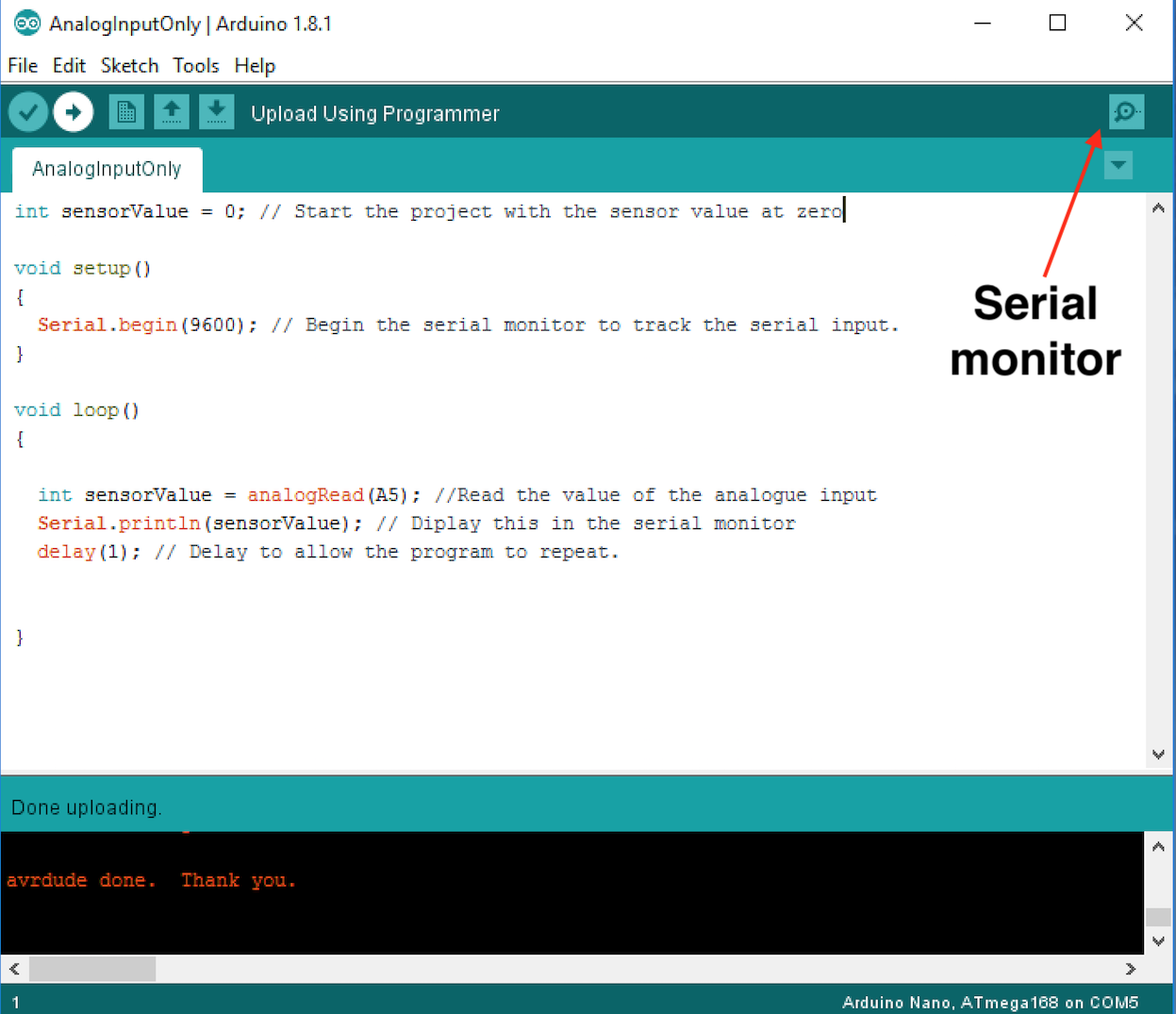Click the delay(1) statement

pyautogui.click(x=89, y=552)
